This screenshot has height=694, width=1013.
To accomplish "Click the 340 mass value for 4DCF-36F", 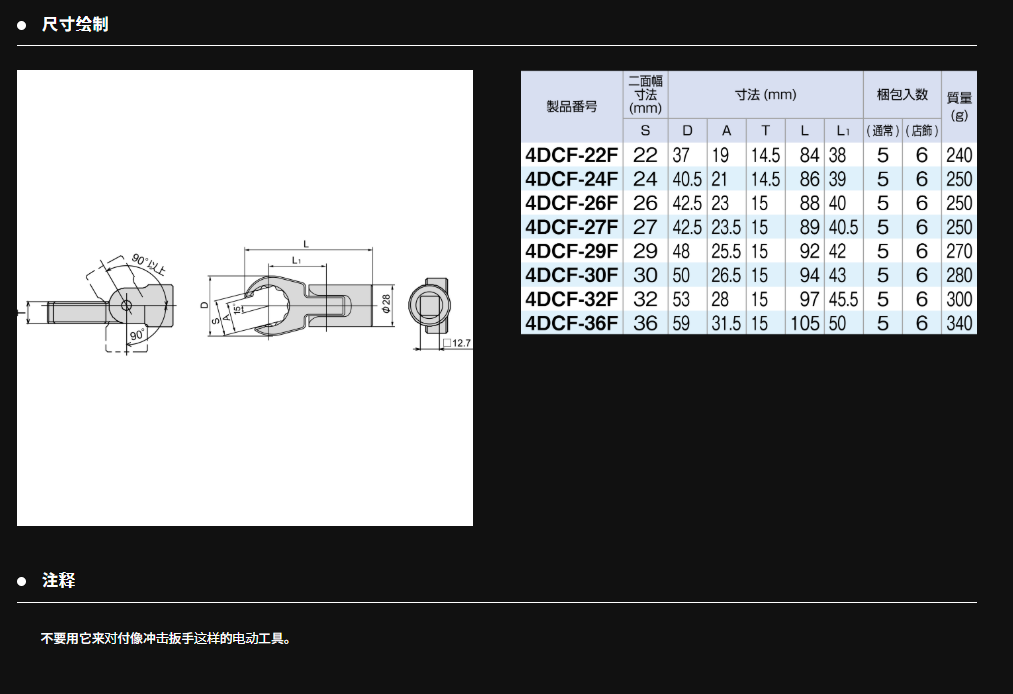I will click(959, 323).
